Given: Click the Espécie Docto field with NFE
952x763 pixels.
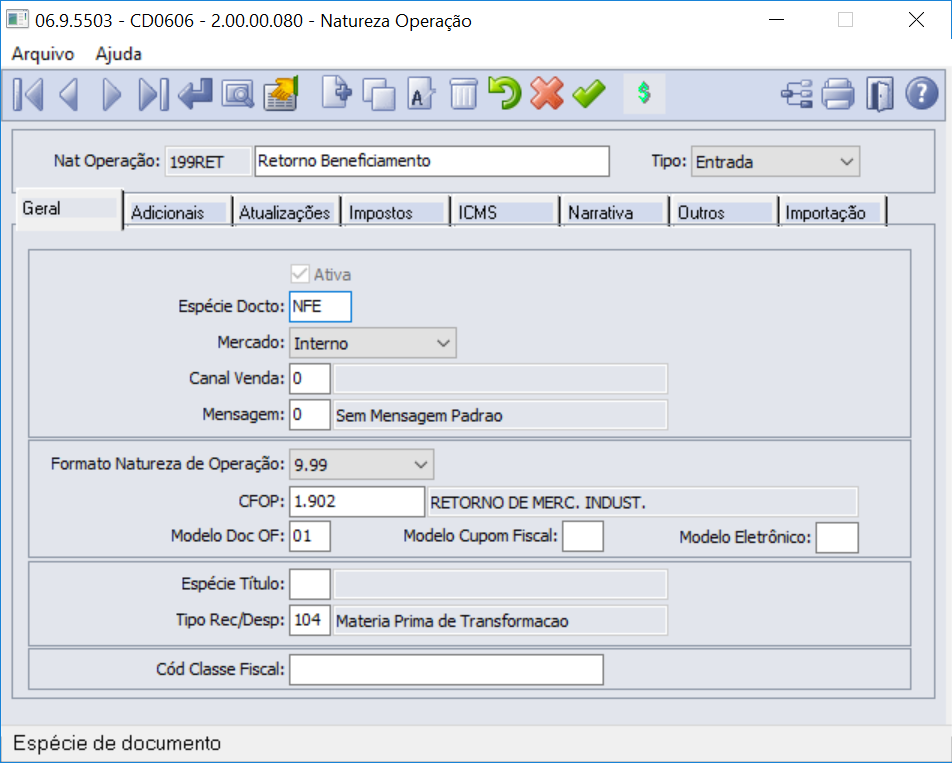Looking at the screenshot, I should [320, 307].
